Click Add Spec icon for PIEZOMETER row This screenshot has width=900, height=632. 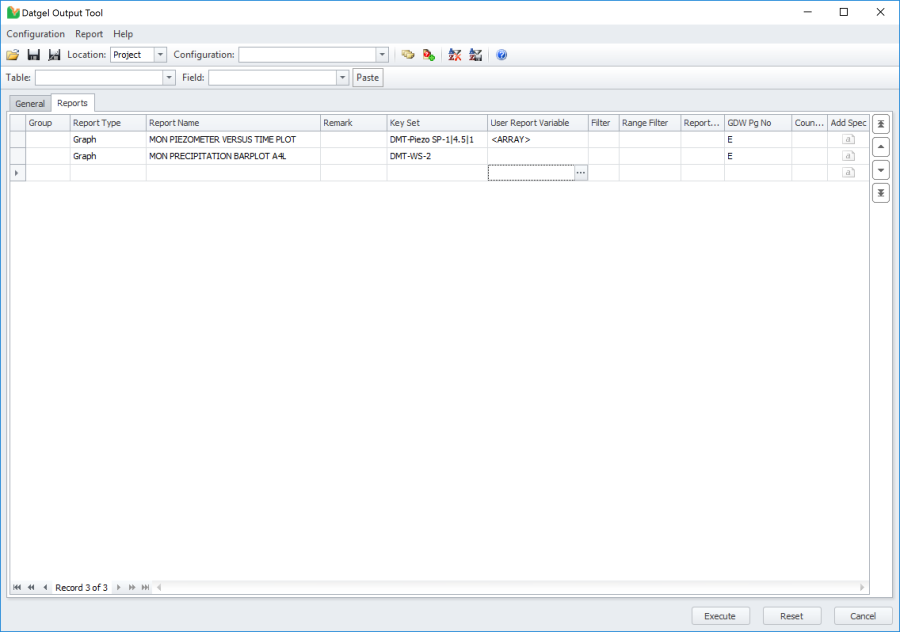(848, 140)
